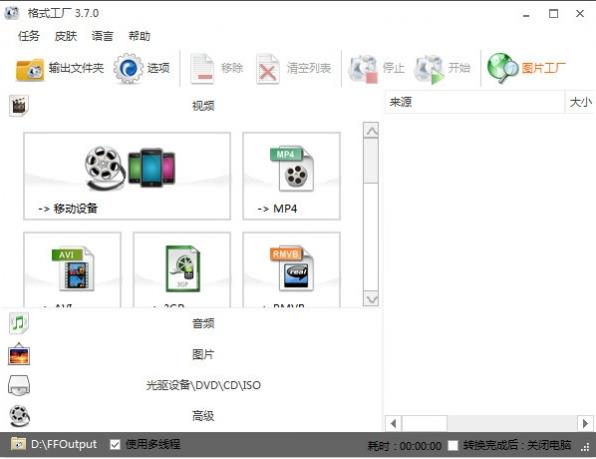Click the 大小 column header
Viewport: 596px width, 459px height.
coord(580,102)
